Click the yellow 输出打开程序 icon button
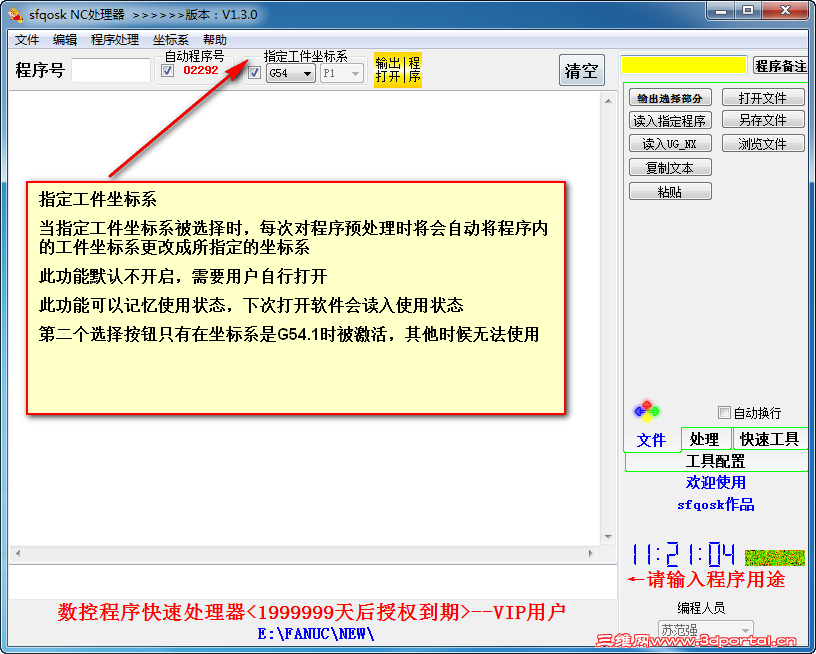The image size is (816, 654). click(x=398, y=69)
